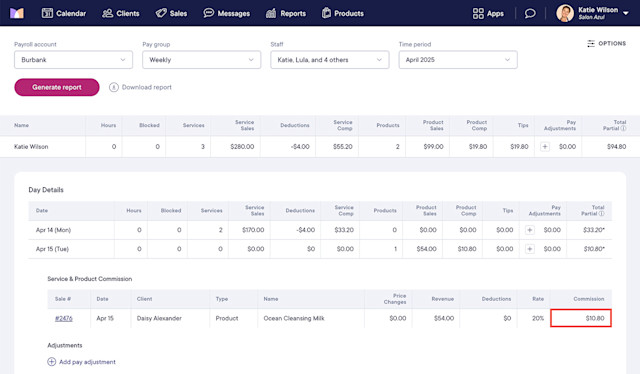
Task: Open the Pay group Weekly dropdown
Action: pyautogui.click(x=202, y=60)
